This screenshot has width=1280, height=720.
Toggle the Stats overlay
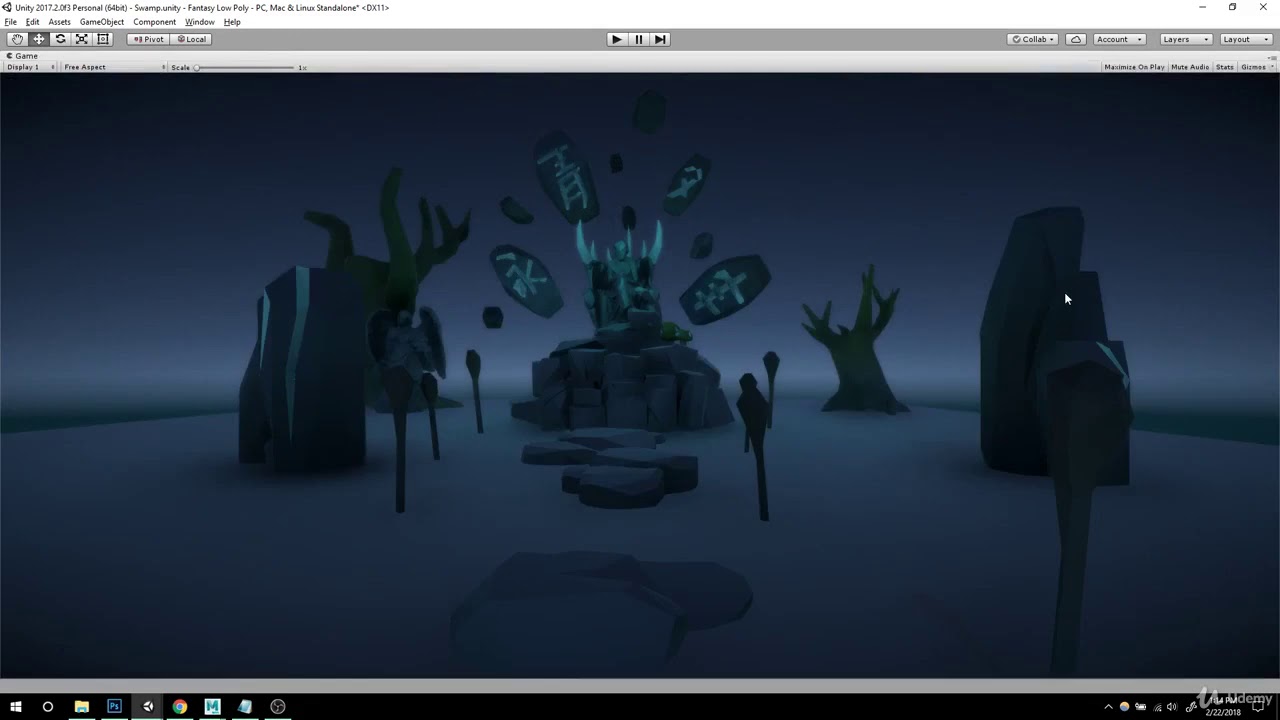pyautogui.click(x=1225, y=67)
